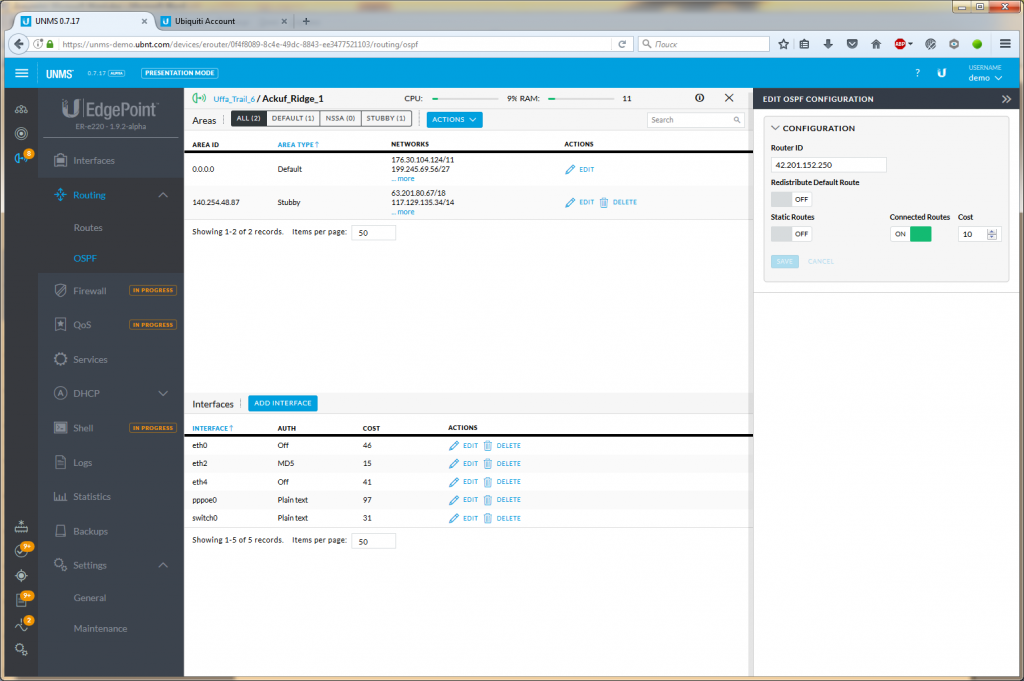1024x681 pixels.
Task: Open the browser downloads arrow icon
Action: 827,44
